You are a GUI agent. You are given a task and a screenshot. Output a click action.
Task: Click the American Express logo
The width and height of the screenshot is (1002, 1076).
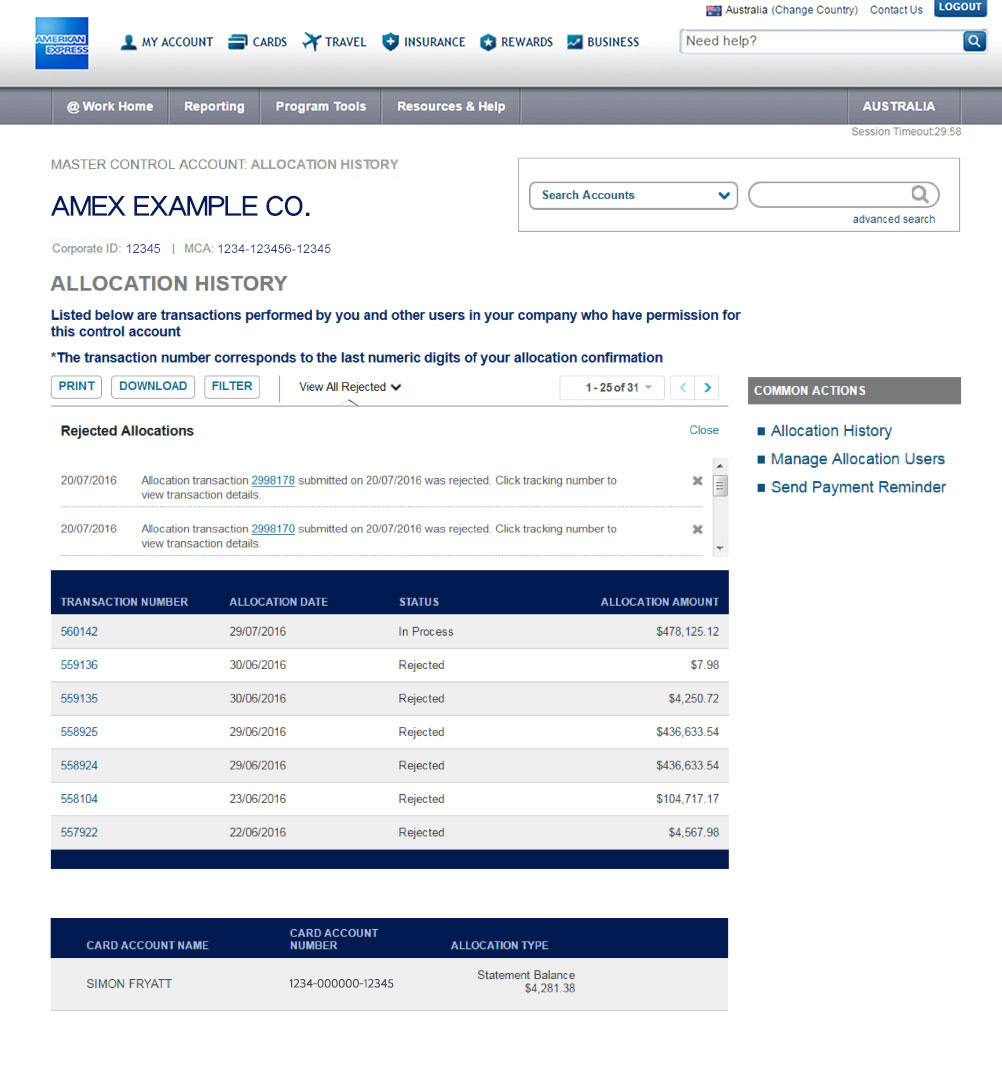61,43
